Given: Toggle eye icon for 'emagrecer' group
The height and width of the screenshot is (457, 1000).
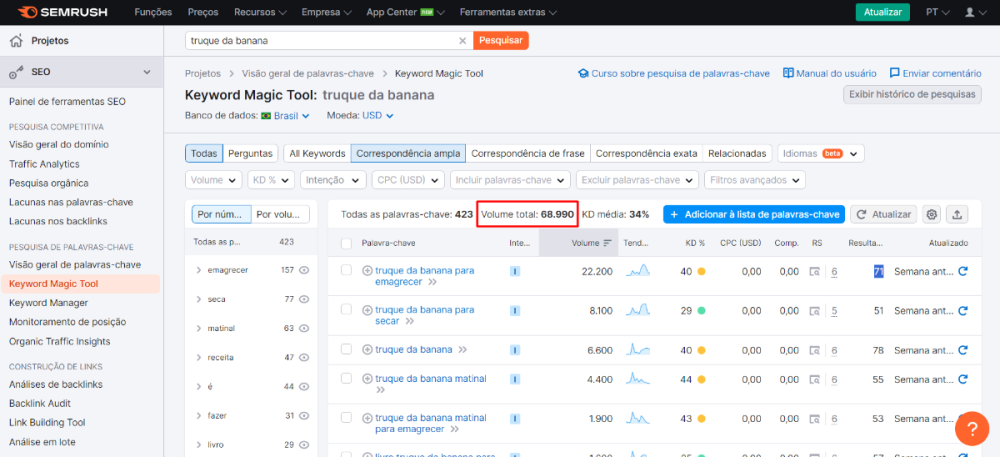Looking at the screenshot, I should 304,270.
